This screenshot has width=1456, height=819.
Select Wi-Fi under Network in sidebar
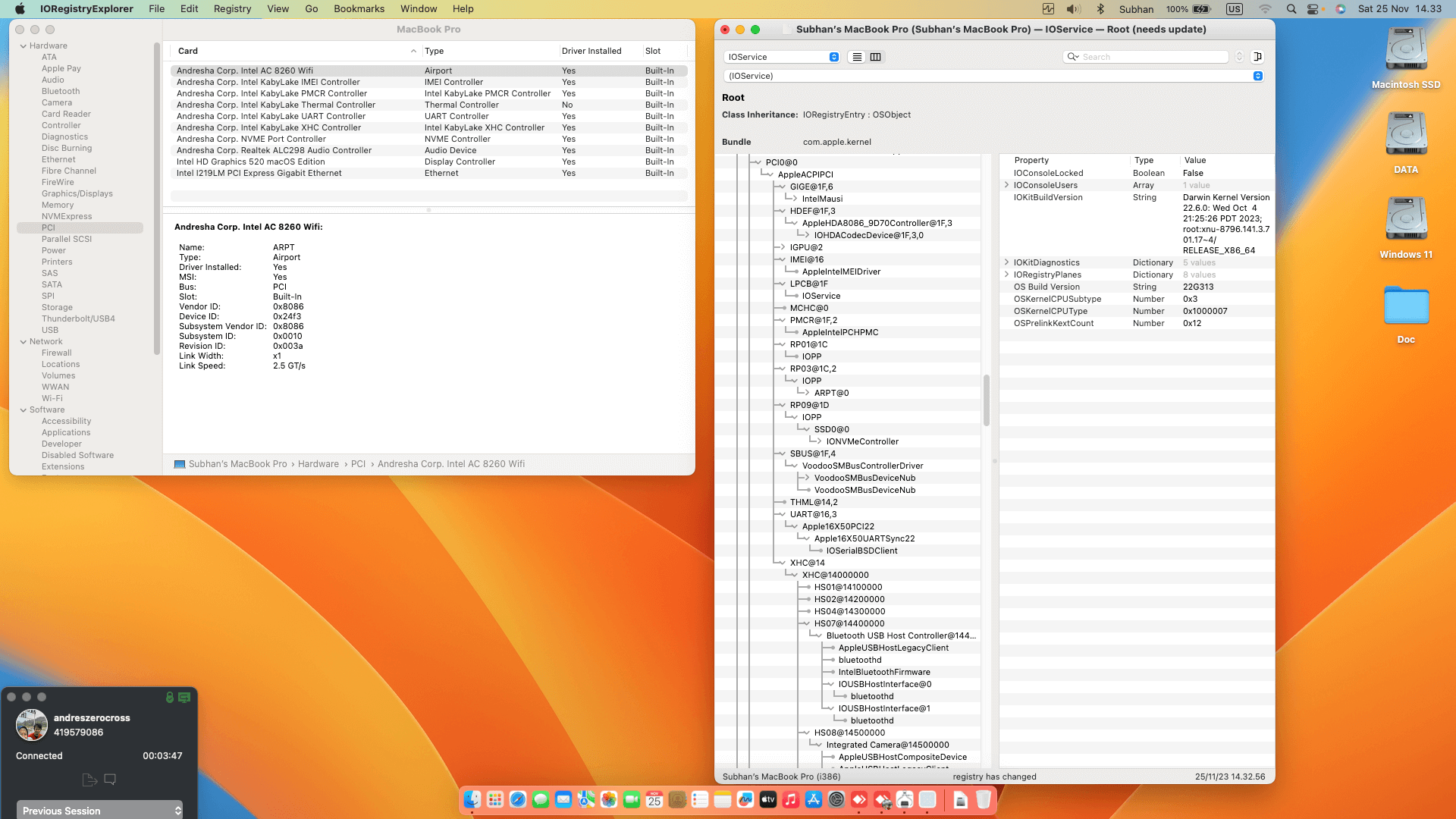(x=52, y=399)
